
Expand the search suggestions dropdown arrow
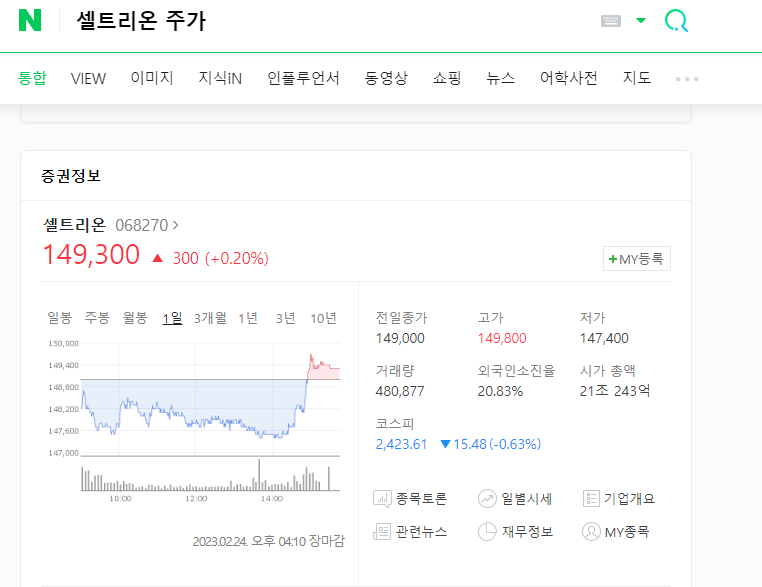click(x=641, y=20)
